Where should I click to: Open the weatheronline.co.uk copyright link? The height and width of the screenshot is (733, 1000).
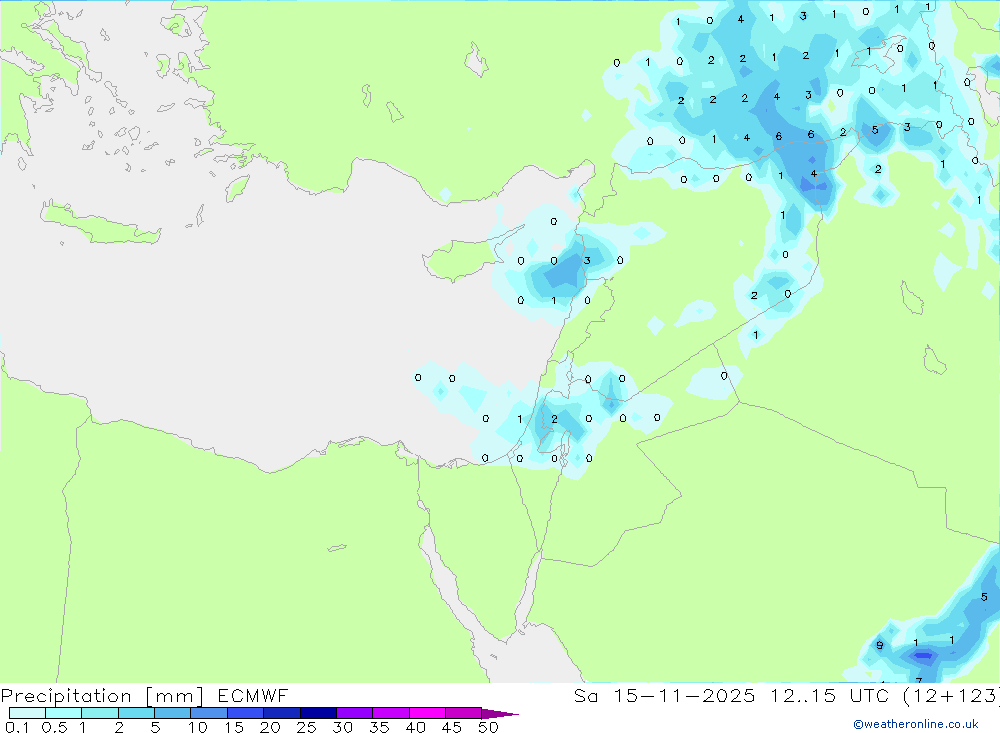click(x=916, y=724)
